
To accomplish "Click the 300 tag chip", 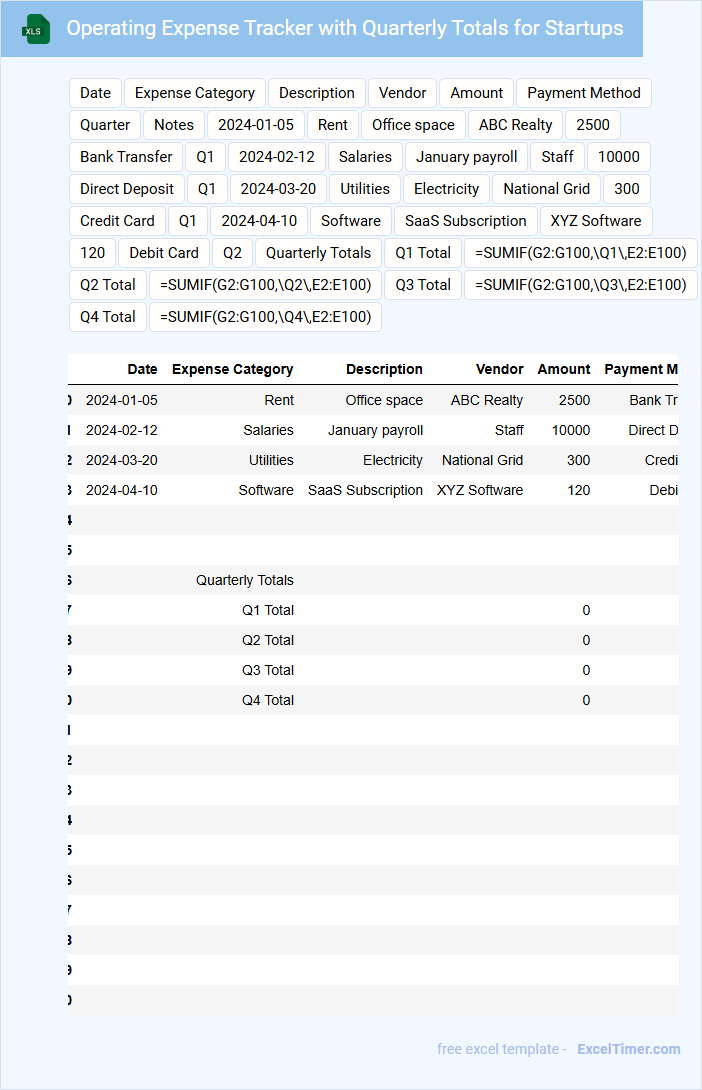I will pyautogui.click(x=627, y=189).
